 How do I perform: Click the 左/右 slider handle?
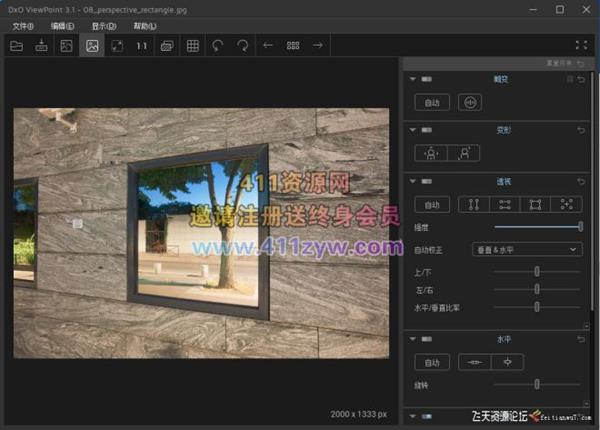pyautogui.click(x=537, y=289)
